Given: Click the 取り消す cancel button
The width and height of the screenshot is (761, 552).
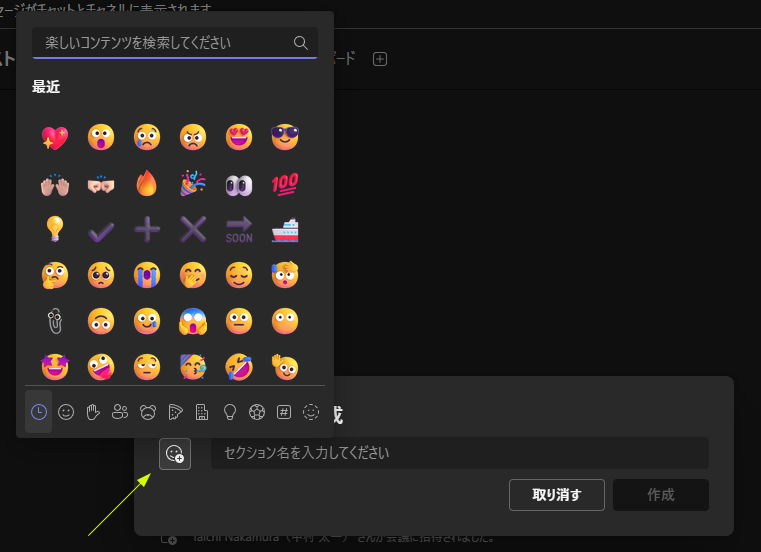Looking at the screenshot, I should point(557,495).
